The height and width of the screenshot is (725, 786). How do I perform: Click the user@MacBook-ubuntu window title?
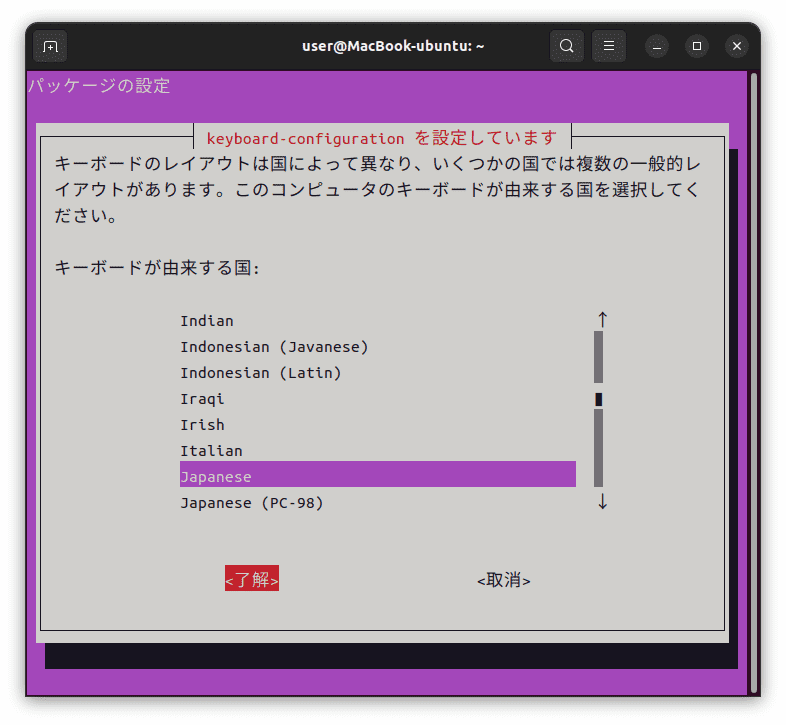tap(393, 46)
